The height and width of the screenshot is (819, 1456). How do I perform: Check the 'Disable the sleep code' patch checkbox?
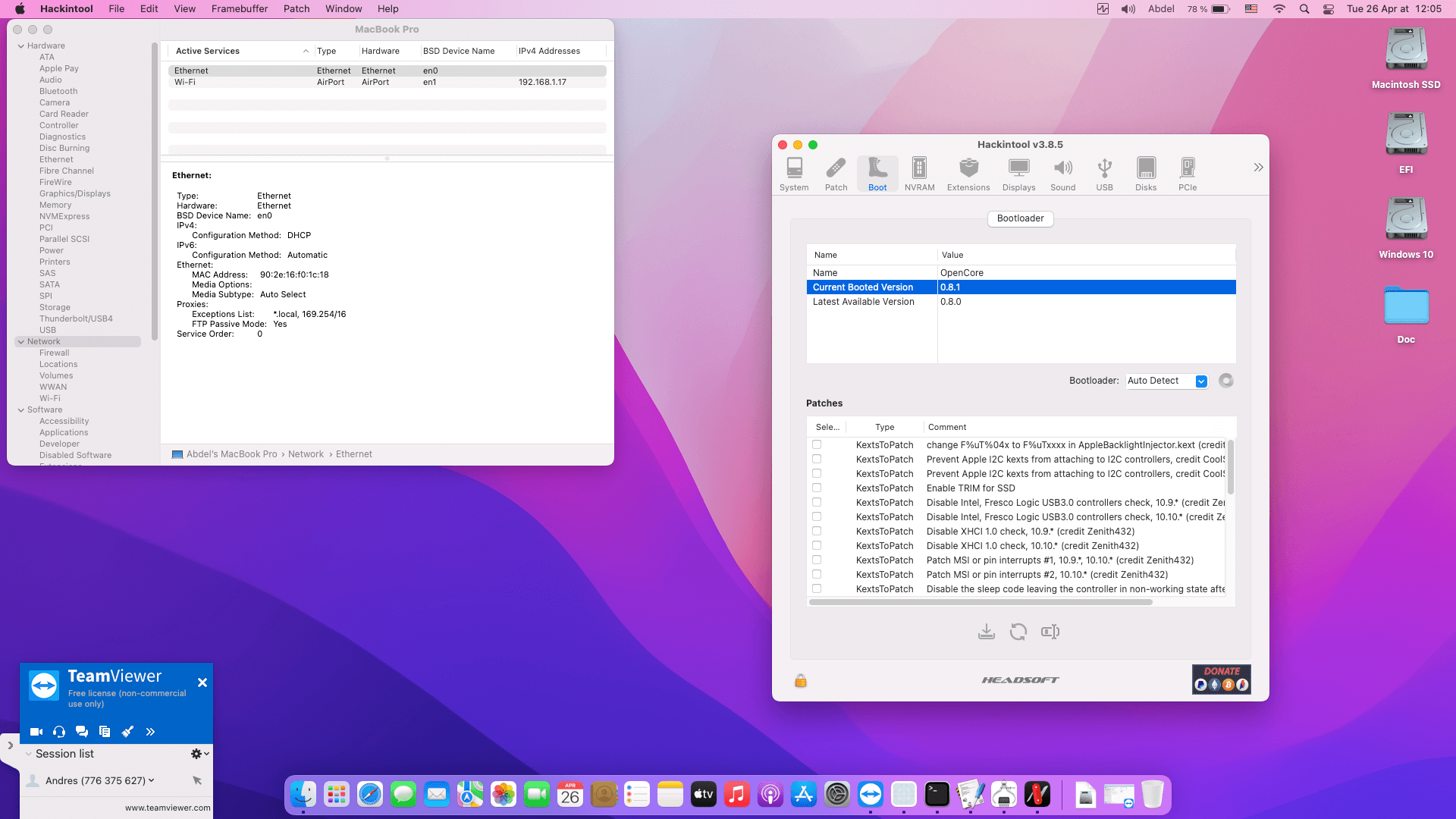pos(817,589)
